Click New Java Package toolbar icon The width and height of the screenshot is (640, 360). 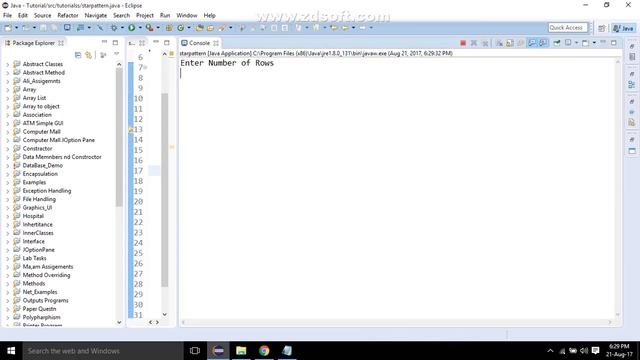click(x=169, y=28)
